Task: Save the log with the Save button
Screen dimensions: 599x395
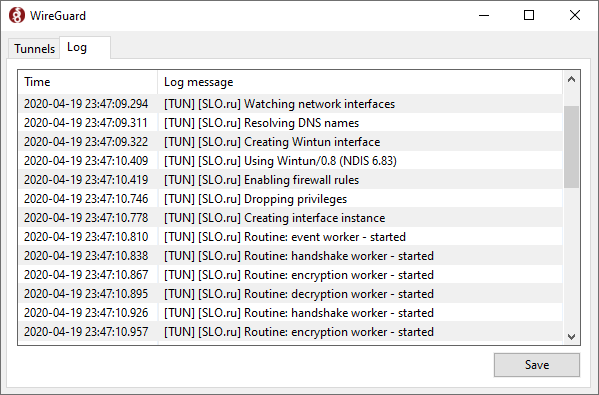Action: [x=537, y=365]
